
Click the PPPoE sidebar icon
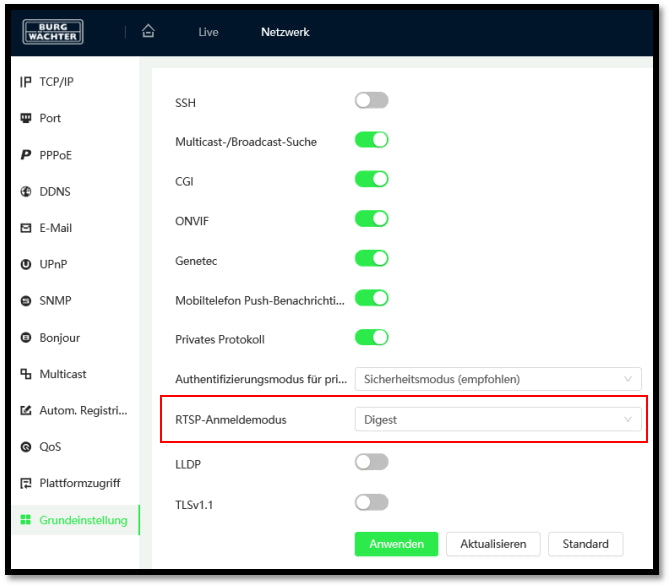tap(26, 155)
